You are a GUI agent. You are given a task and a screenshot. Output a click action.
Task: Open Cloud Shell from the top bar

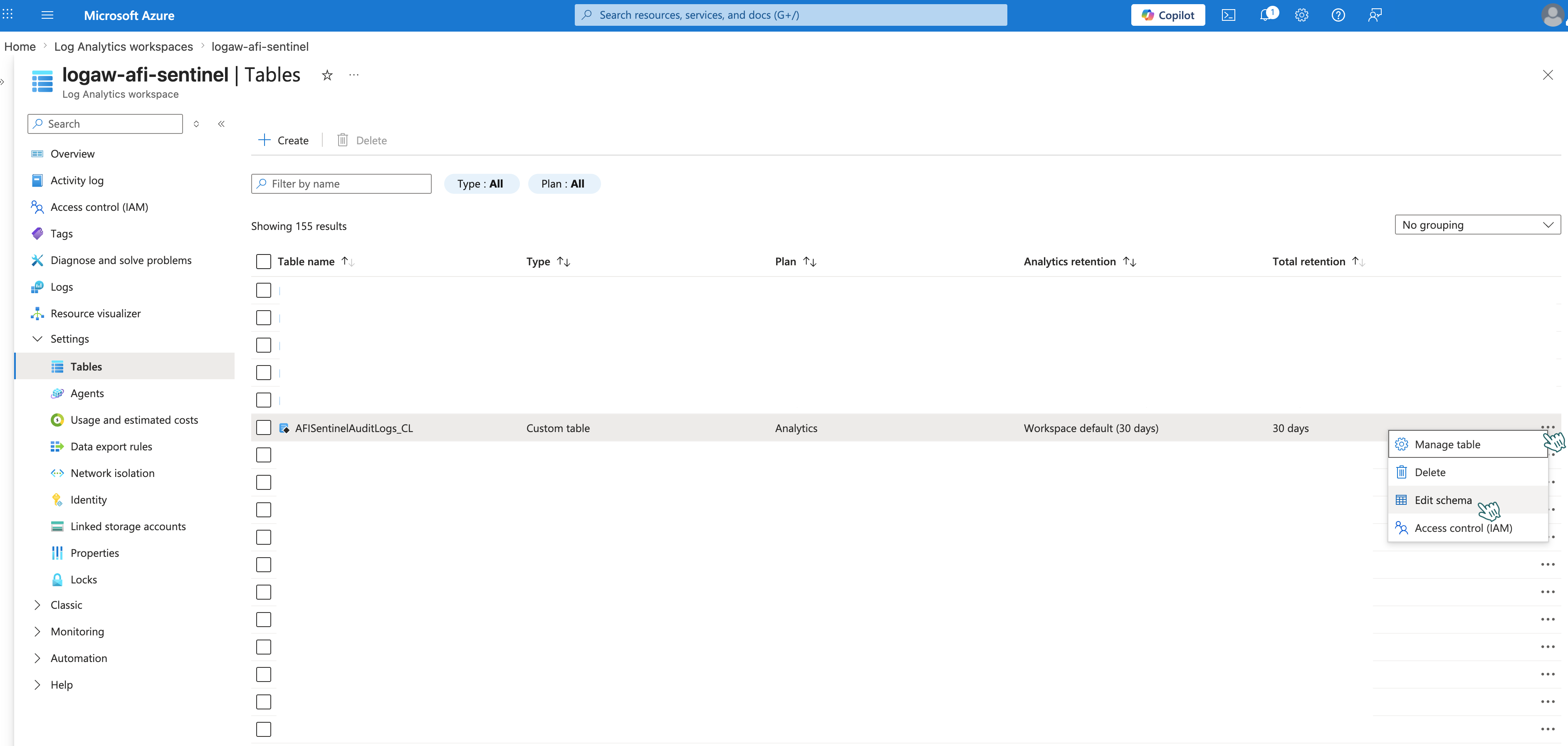pos(1228,15)
